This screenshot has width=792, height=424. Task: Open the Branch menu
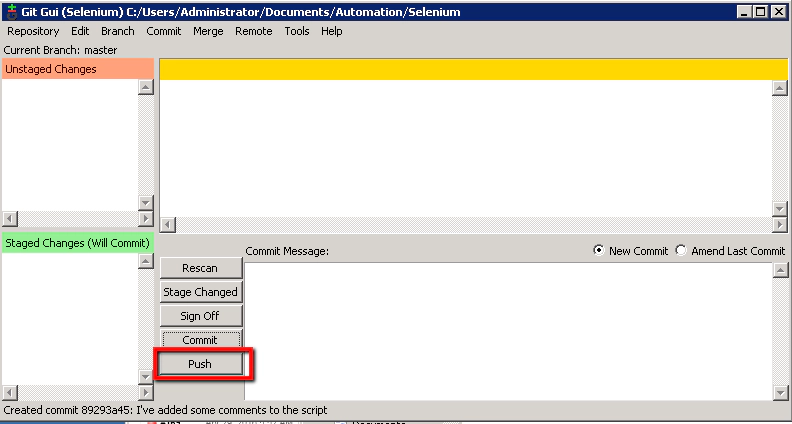pyautogui.click(x=118, y=31)
